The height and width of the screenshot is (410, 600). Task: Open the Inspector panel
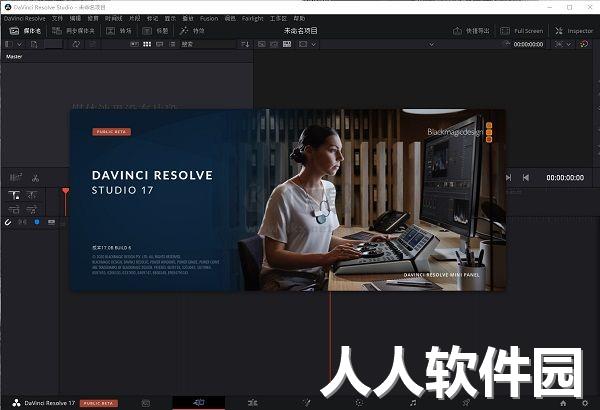(574, 31)
